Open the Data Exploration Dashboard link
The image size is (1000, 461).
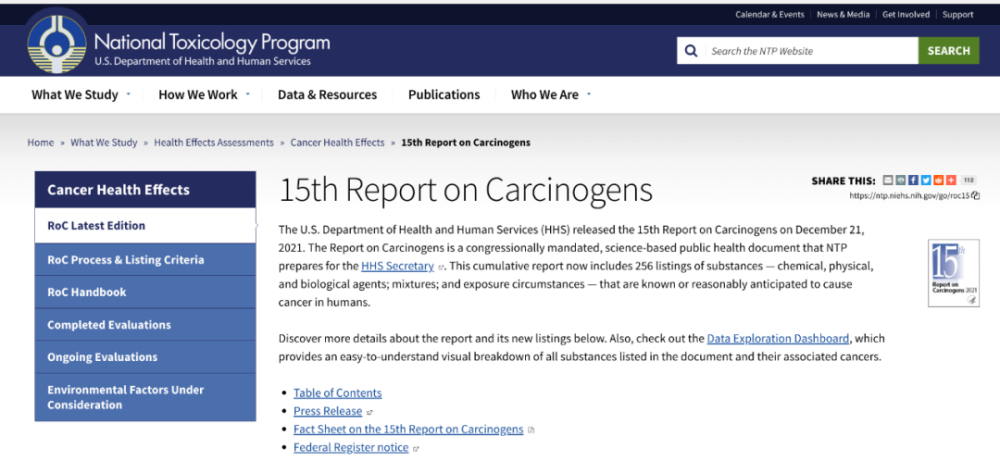[x=778, y=338]
